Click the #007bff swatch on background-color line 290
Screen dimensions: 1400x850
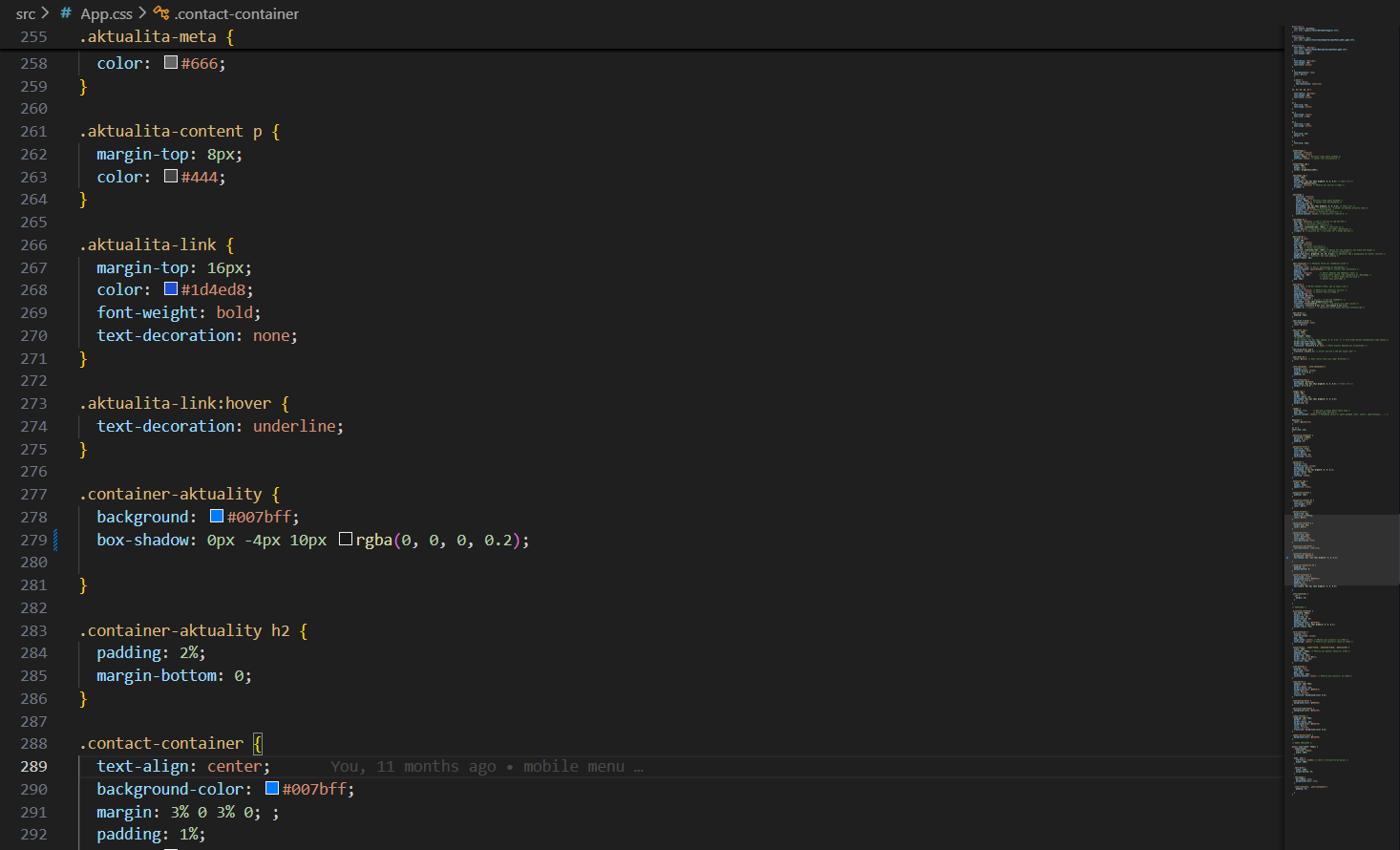tap(271, 788)
